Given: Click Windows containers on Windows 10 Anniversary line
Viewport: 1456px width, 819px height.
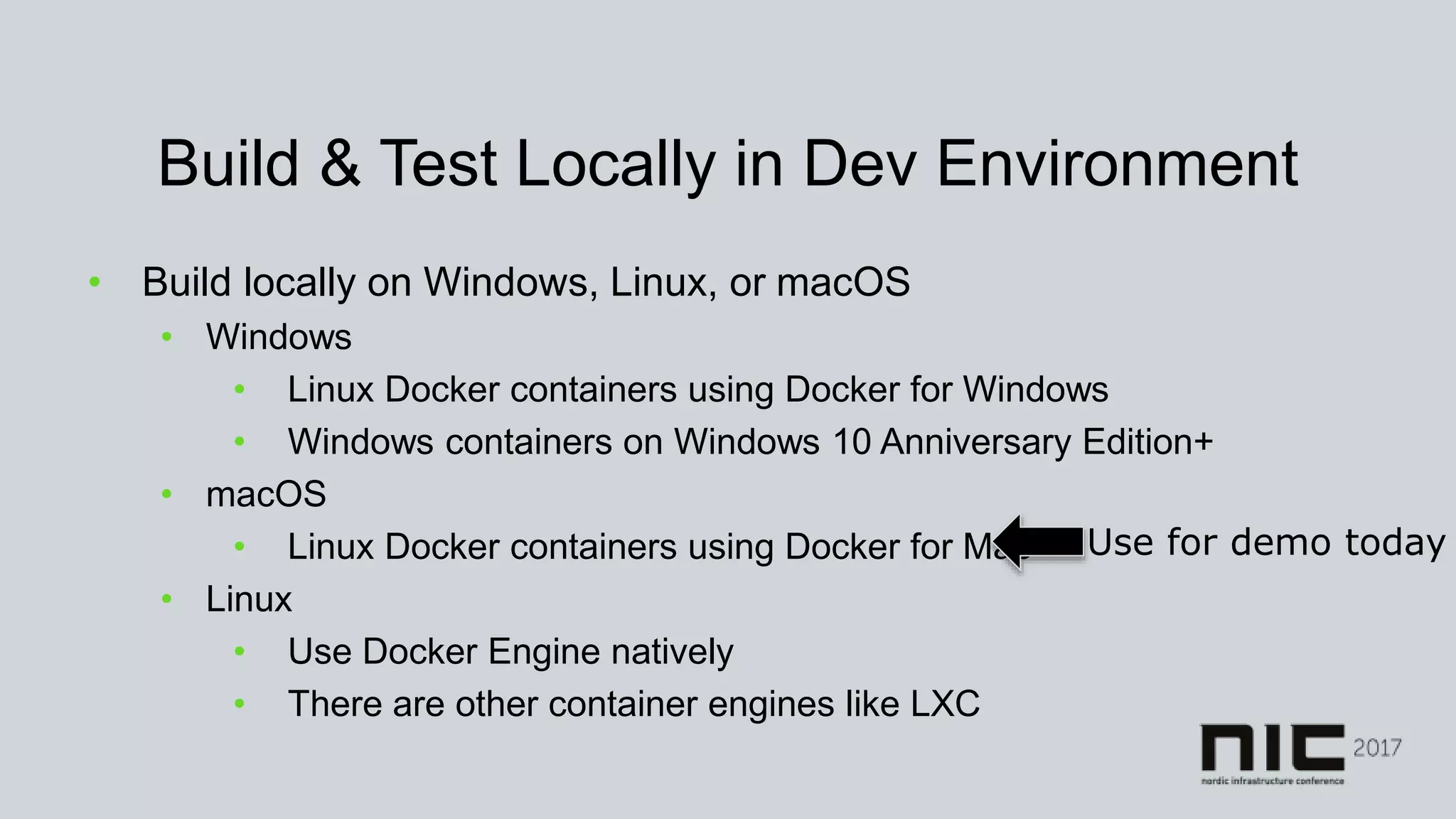Looking at the screenshot, I should [750, 441].
